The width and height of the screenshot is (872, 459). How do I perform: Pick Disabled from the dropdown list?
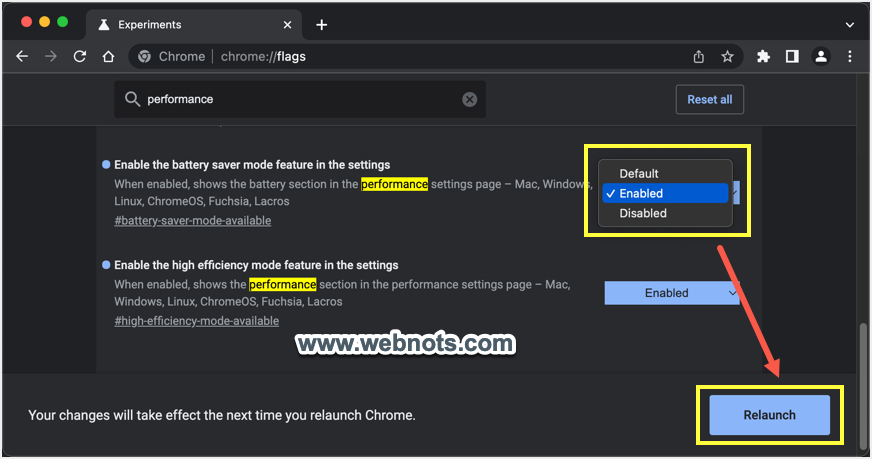tap(642, 213)
